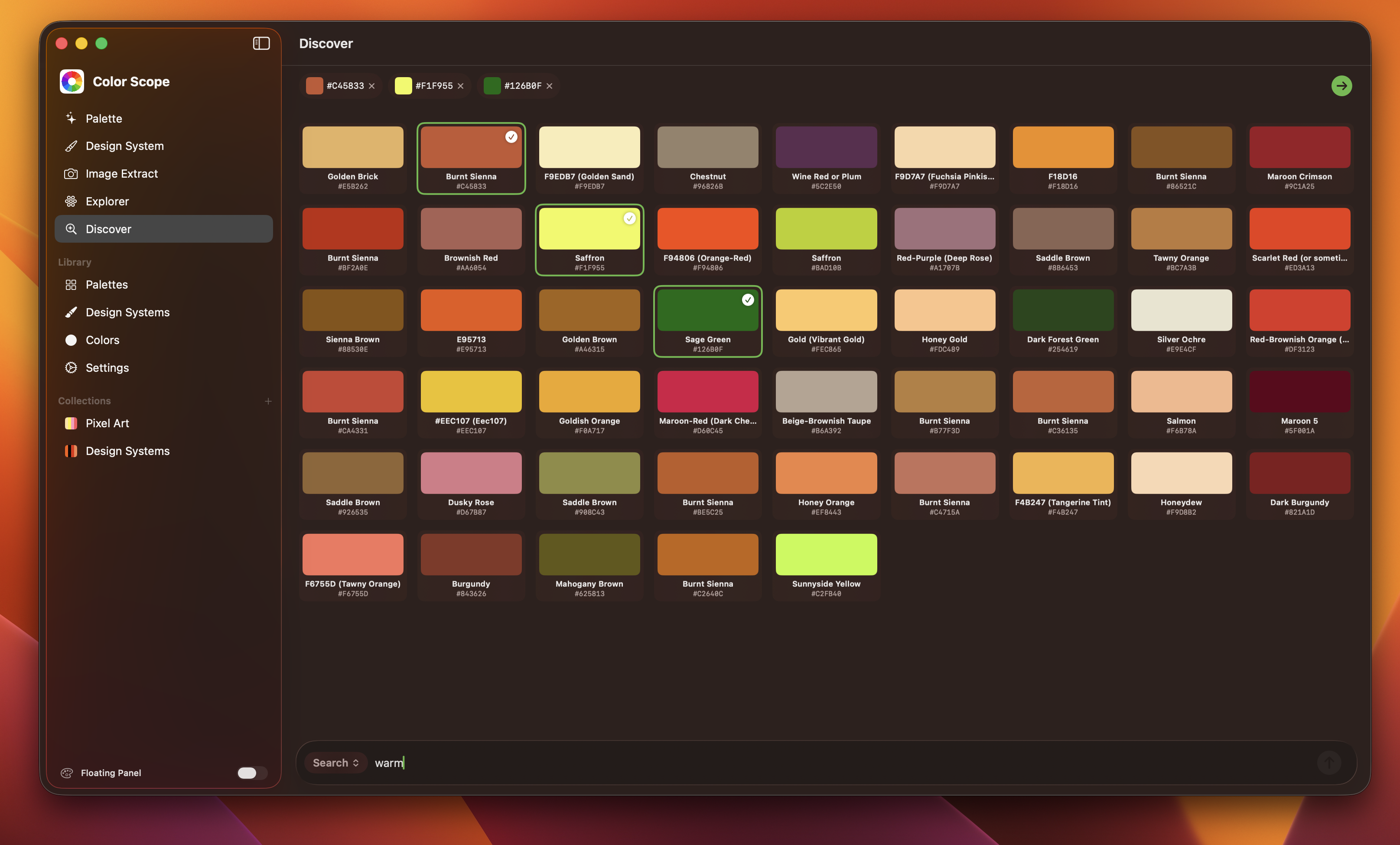Viewport: 1400px width, 845px height.
Task: Click the warm search input field
Action: [x=389, y=763]
